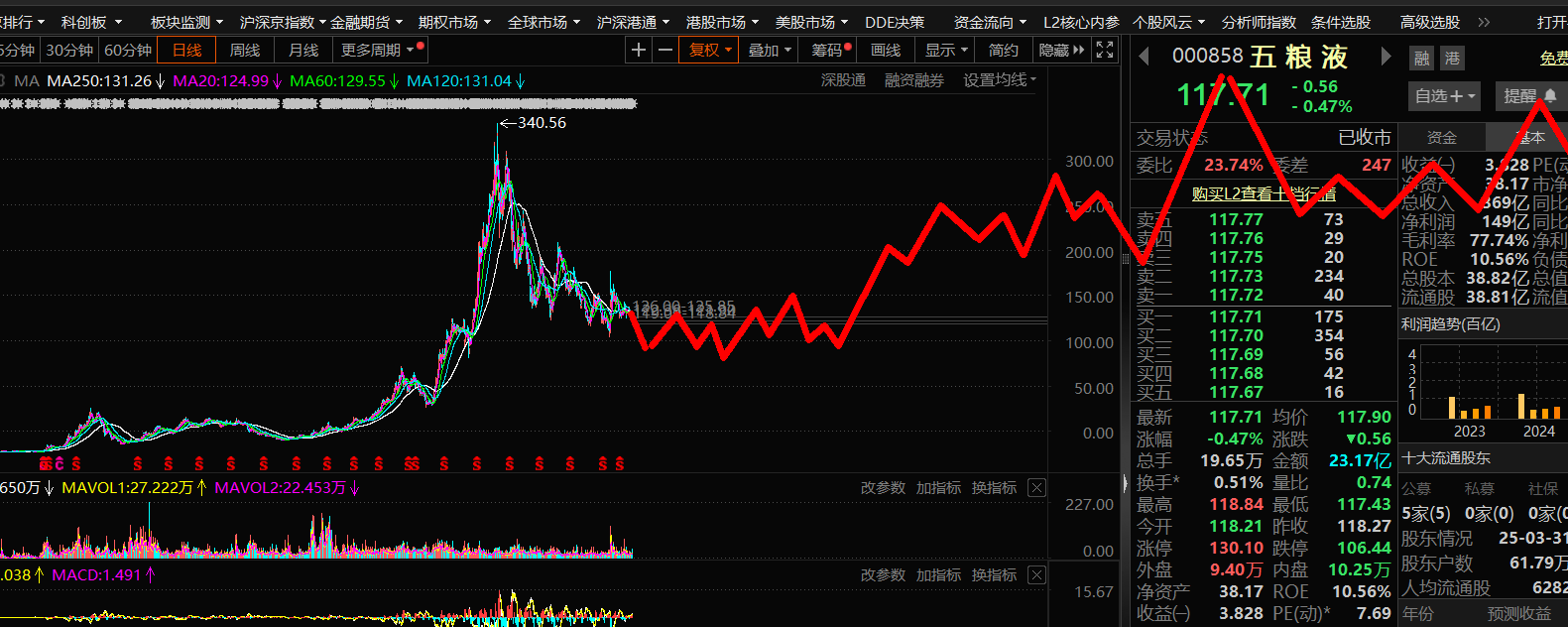Switch to 60分钟 chart period
1568x627 pixels.
click(128, 50)
